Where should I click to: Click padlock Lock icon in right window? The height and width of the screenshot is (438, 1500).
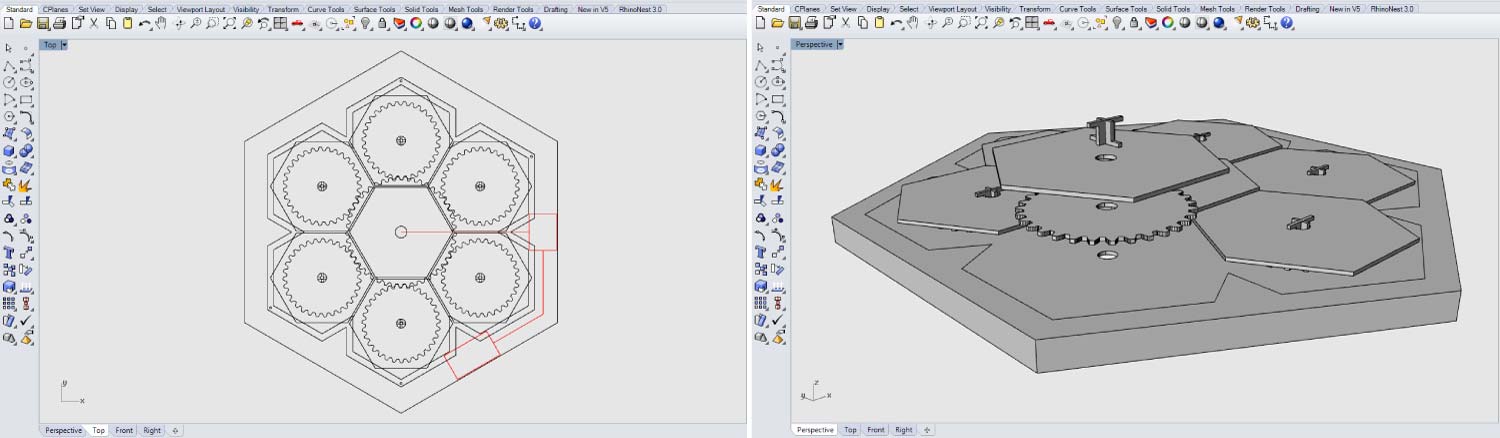(1134, 23)
